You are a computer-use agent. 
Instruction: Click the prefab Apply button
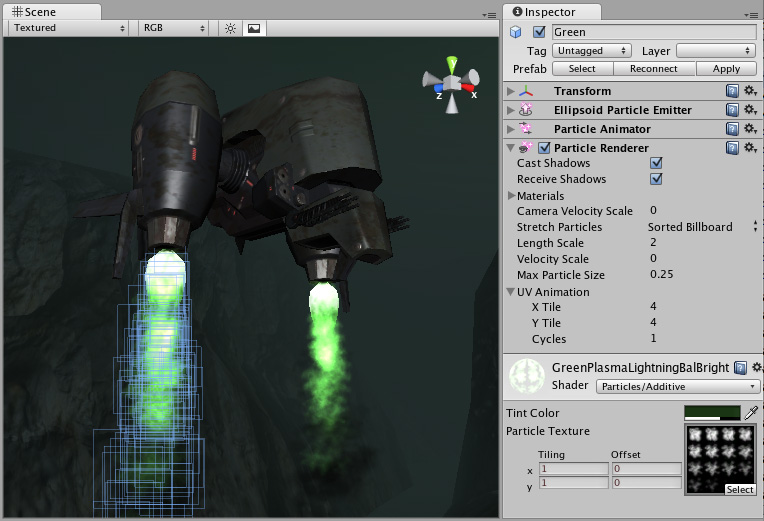(726, 69)
